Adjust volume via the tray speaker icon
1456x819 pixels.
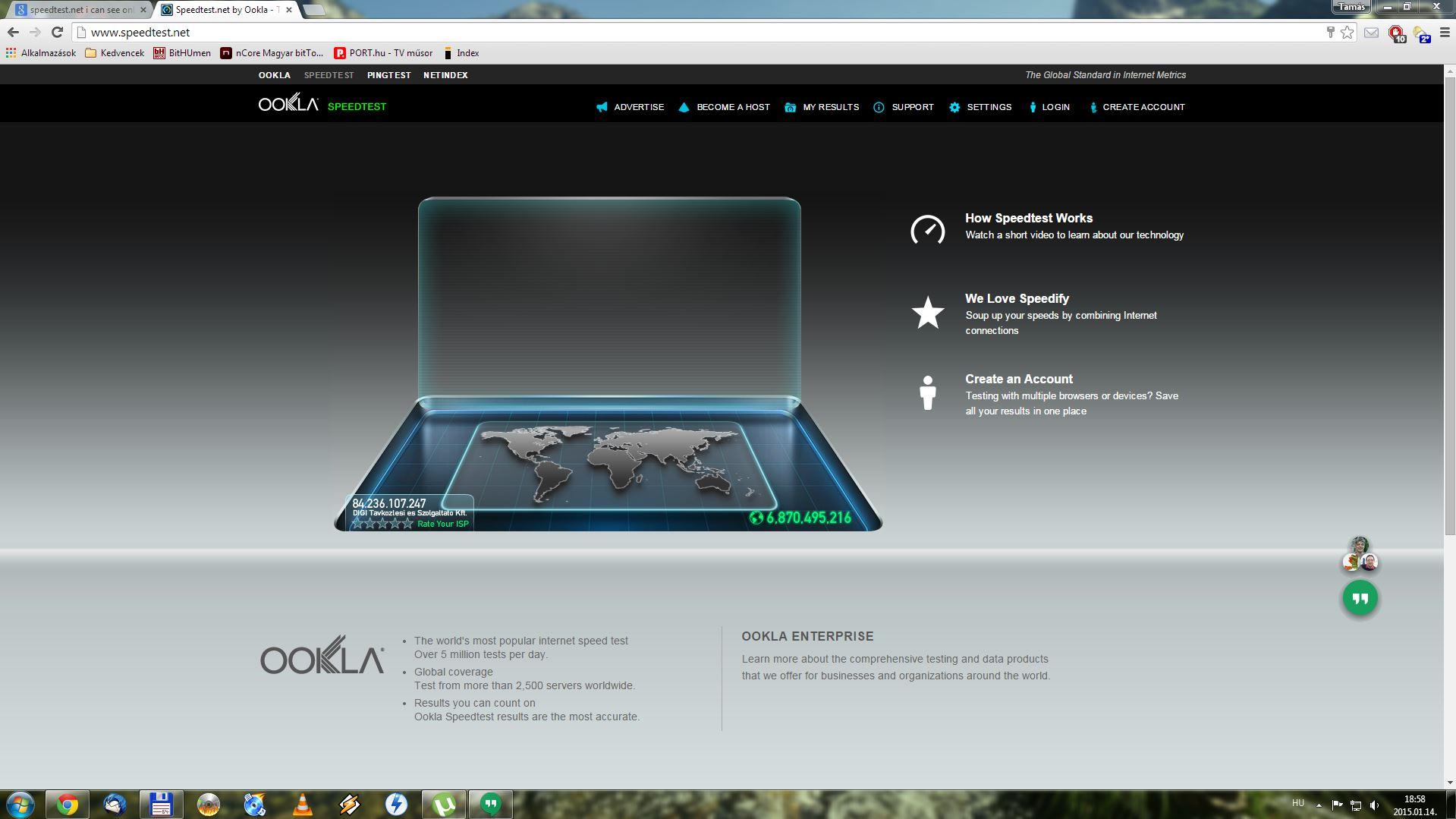coord(1374,805)
